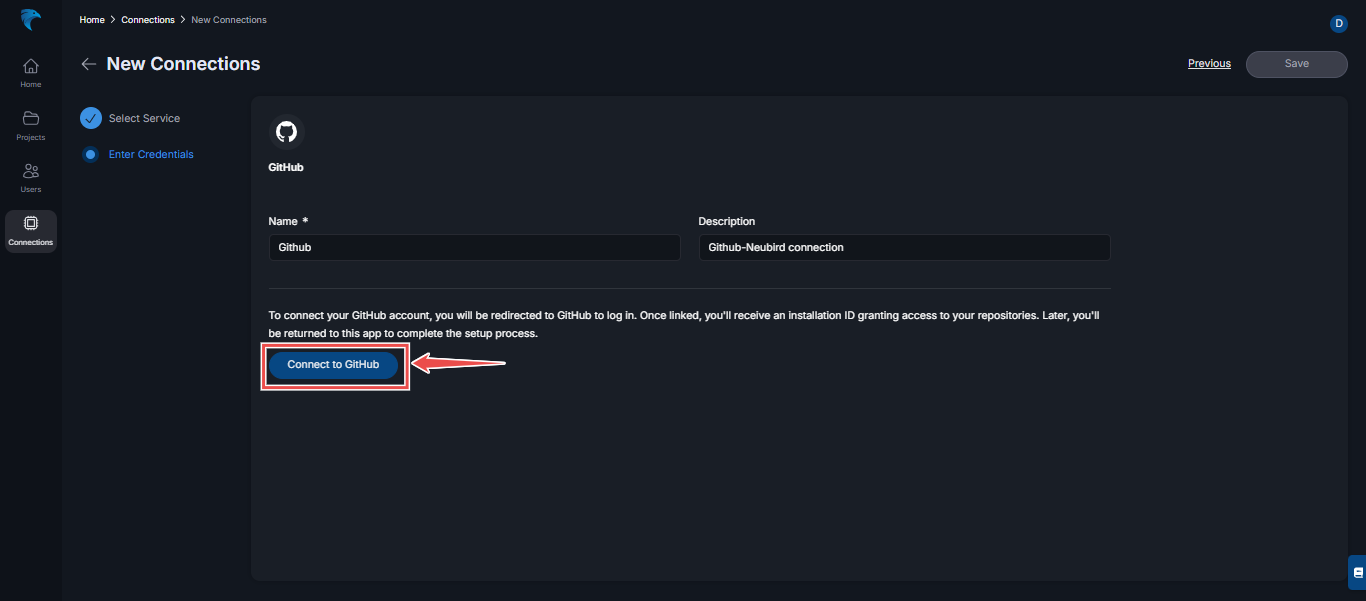The height and width of the screenshot is (601, 1366).
Task: Go to Home via the breadcrumb
Action: (92, 19)
